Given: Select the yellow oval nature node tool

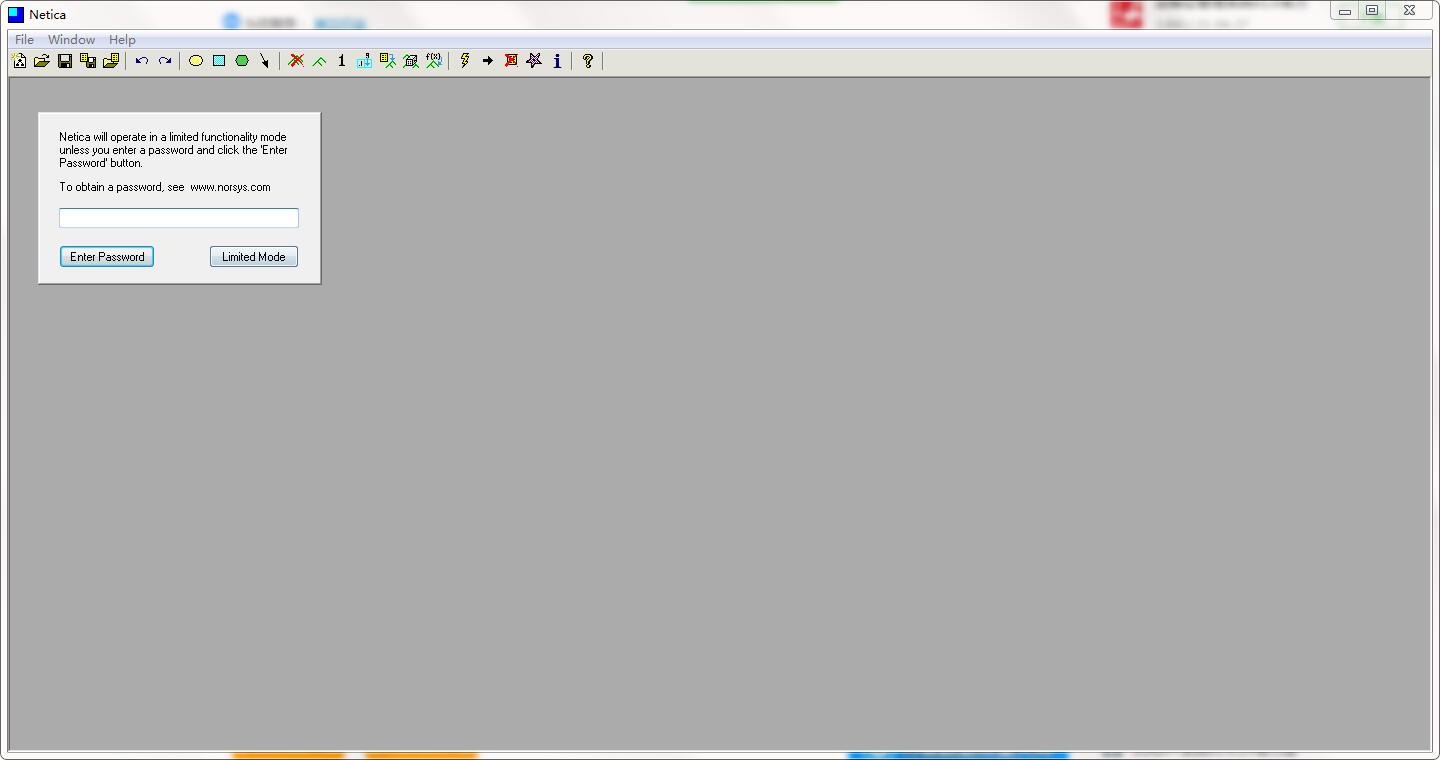Looking at the screenshot, I should point(196,61).
